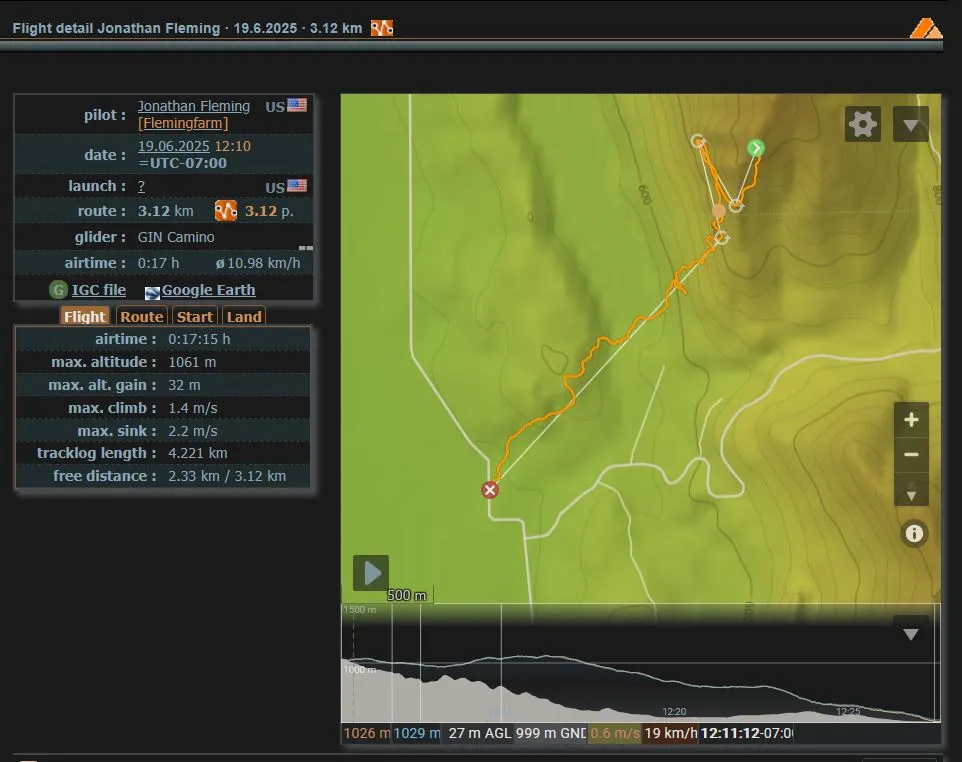The image size is (962, 762).
Task: Open map settings gear icon
Action: (863, 125)
